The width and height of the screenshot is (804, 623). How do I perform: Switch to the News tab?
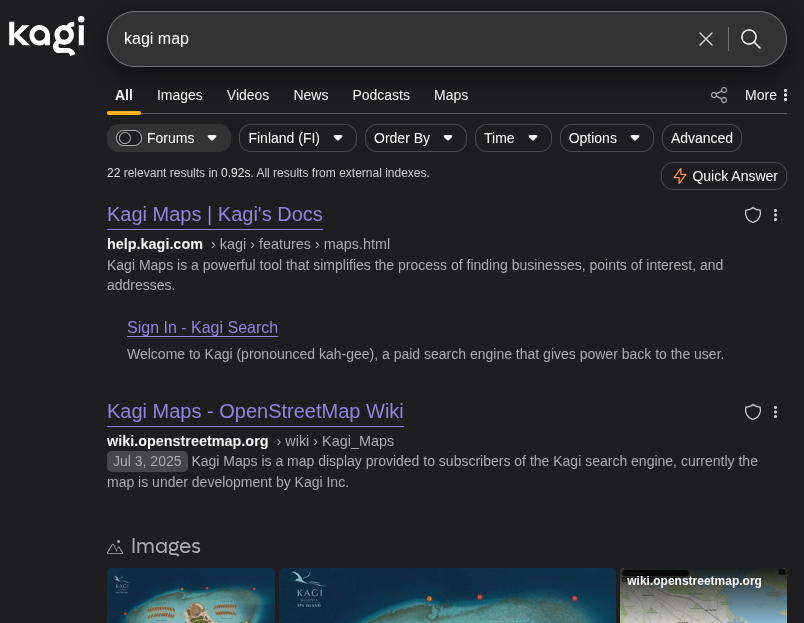[x=311, y=95]
